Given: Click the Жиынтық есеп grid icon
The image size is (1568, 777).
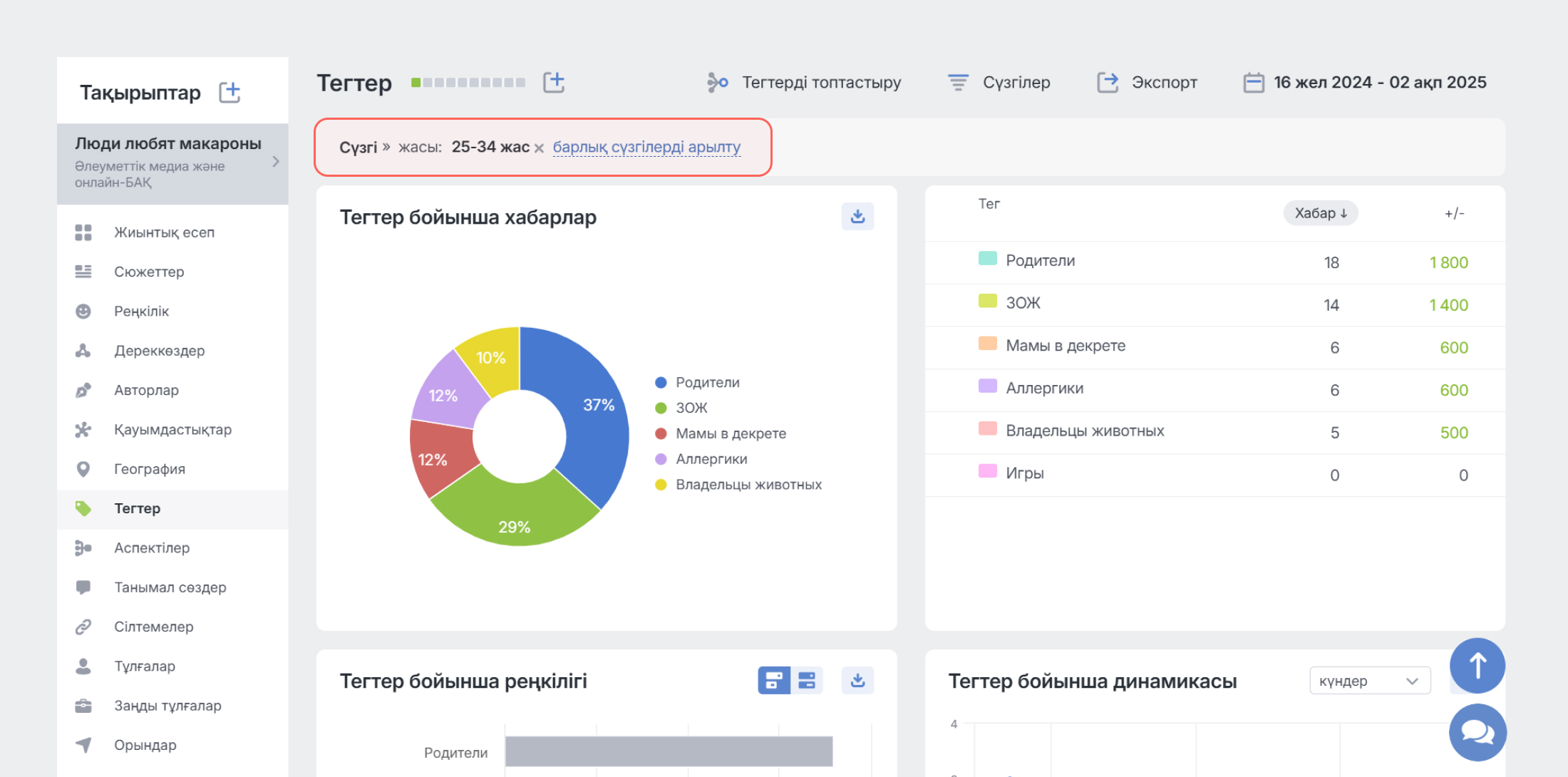Looking at the screenshot, I should (83, 232).
